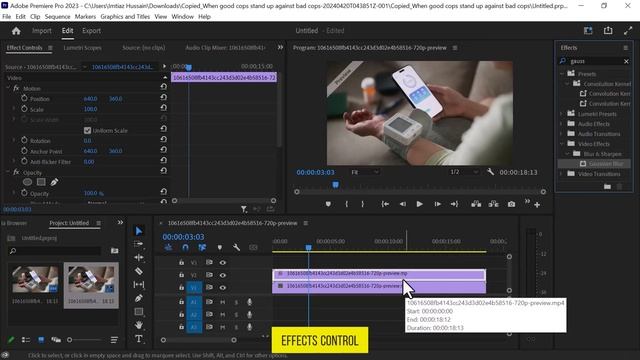The height and width of the screenshot is (360, 640).
Task: Show more panel tabs overflow chevron
Action: [x=280, y=47]
